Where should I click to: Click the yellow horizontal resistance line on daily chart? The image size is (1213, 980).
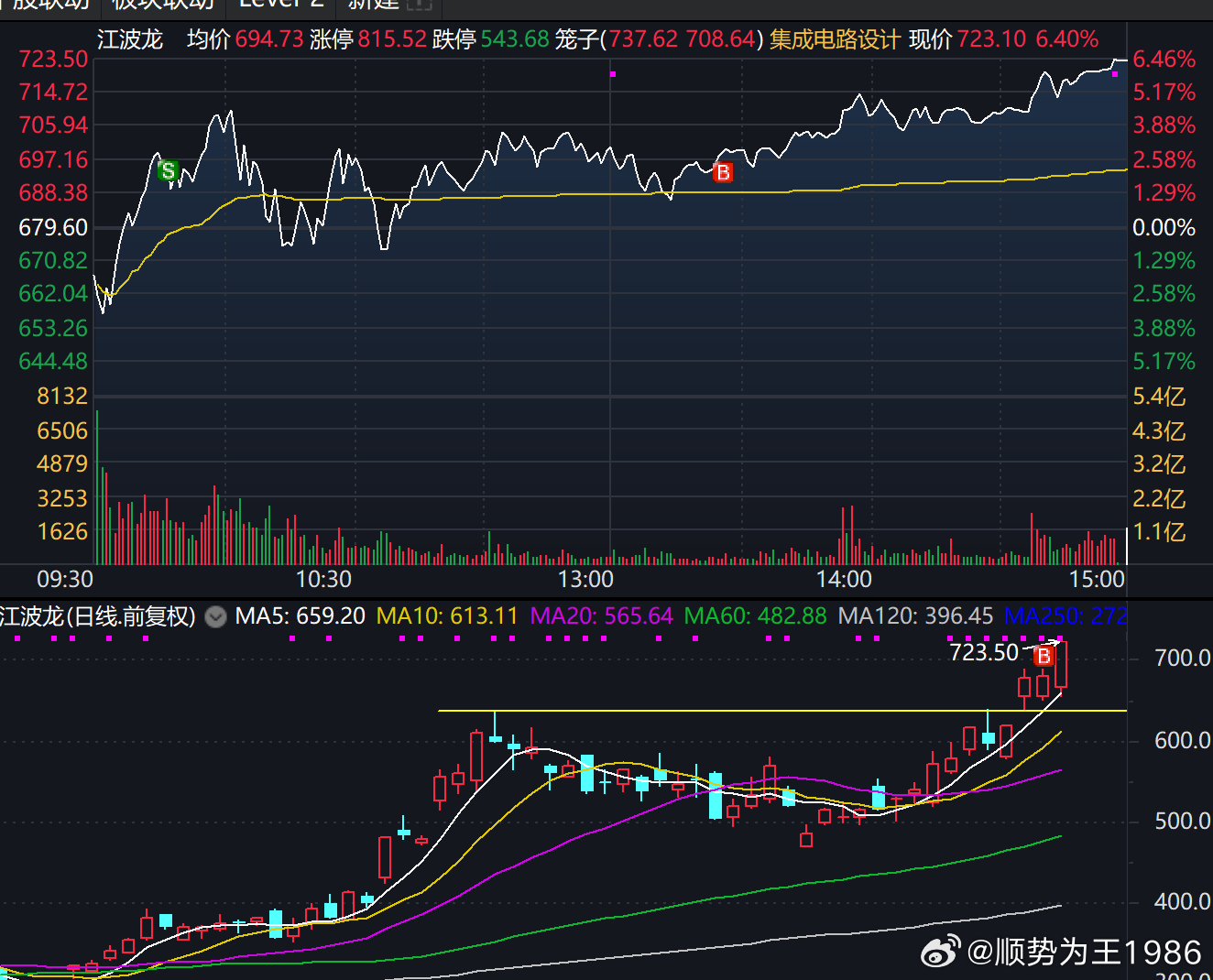pos(782,711)
